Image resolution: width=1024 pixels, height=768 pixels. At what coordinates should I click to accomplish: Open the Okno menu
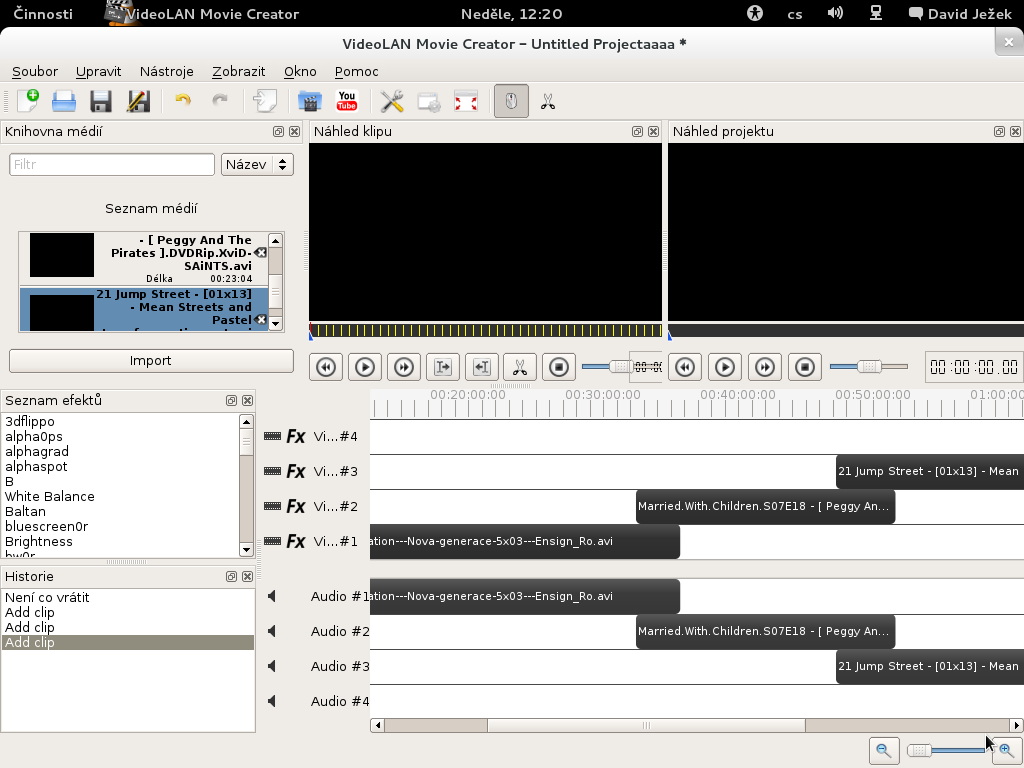click(x=300, y=72)
